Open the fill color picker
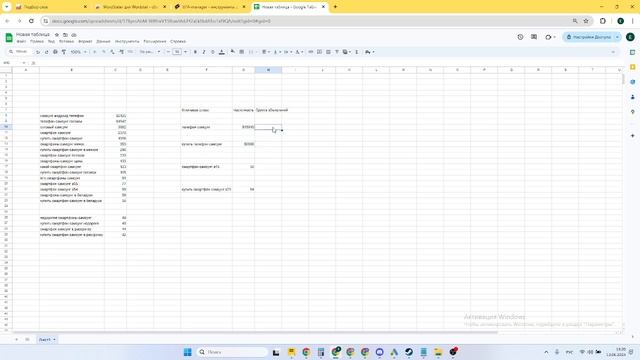 coord(233,52)
